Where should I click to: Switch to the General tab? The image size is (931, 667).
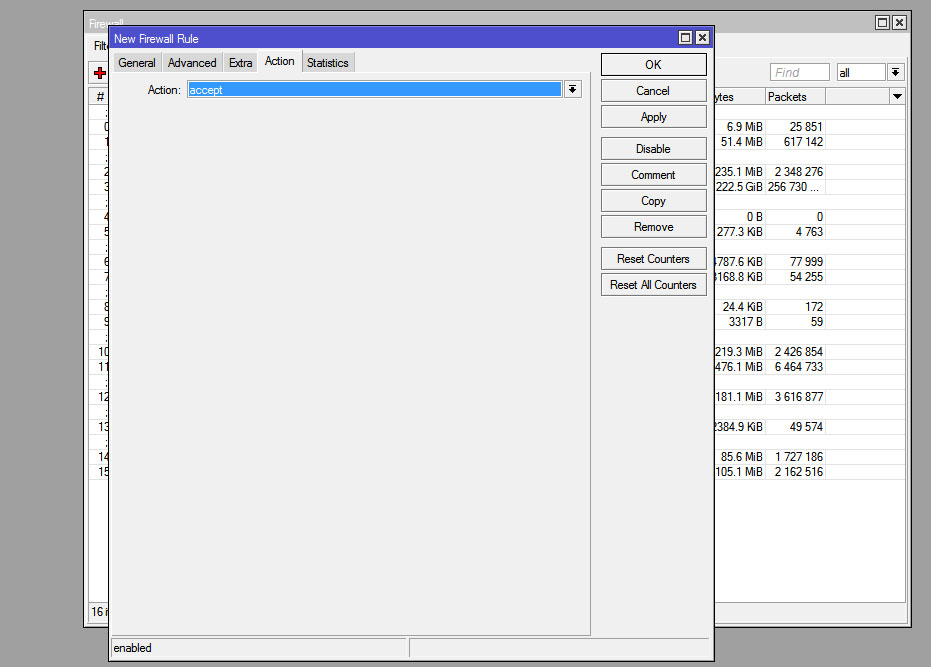tap(137, 63)
